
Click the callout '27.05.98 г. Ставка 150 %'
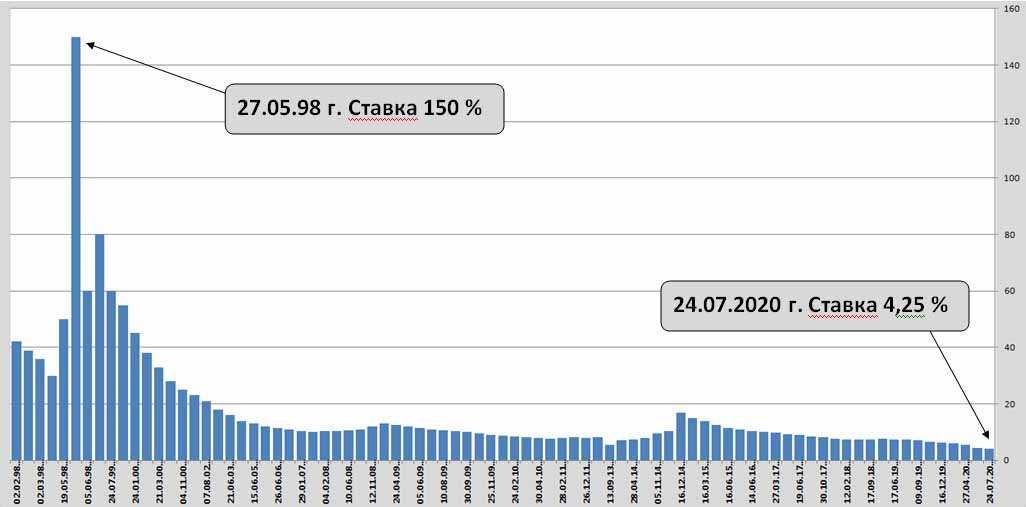pyautogui.click(x=364, y=109)
